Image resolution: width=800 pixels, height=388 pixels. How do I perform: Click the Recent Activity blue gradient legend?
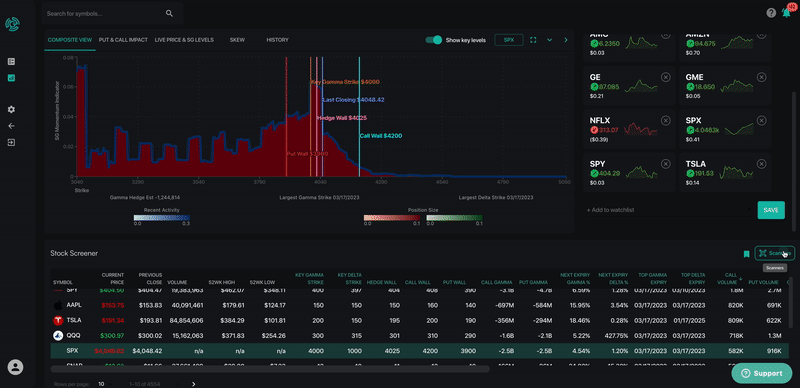point(161,217)
